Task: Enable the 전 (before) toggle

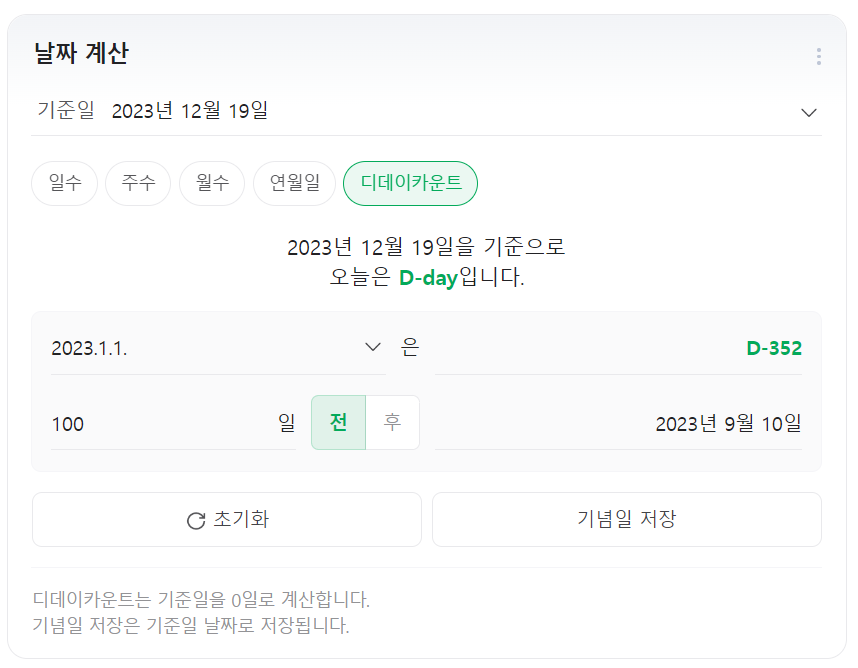Action: click(x=338, y=422)
